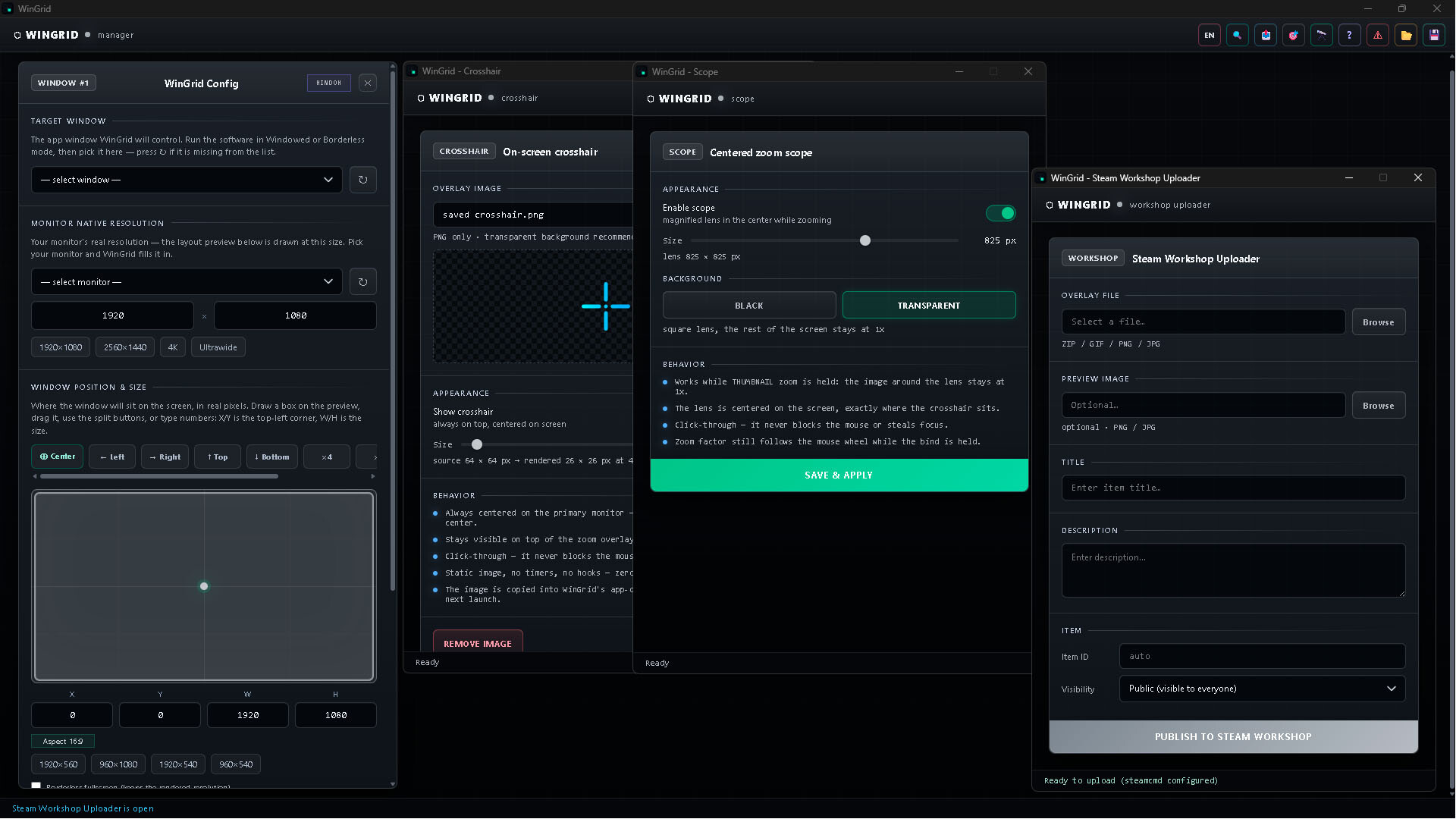Viewport: 1456px width, 819px height.
Task: Snap window to Left split
Action: (x=112, y=457)
